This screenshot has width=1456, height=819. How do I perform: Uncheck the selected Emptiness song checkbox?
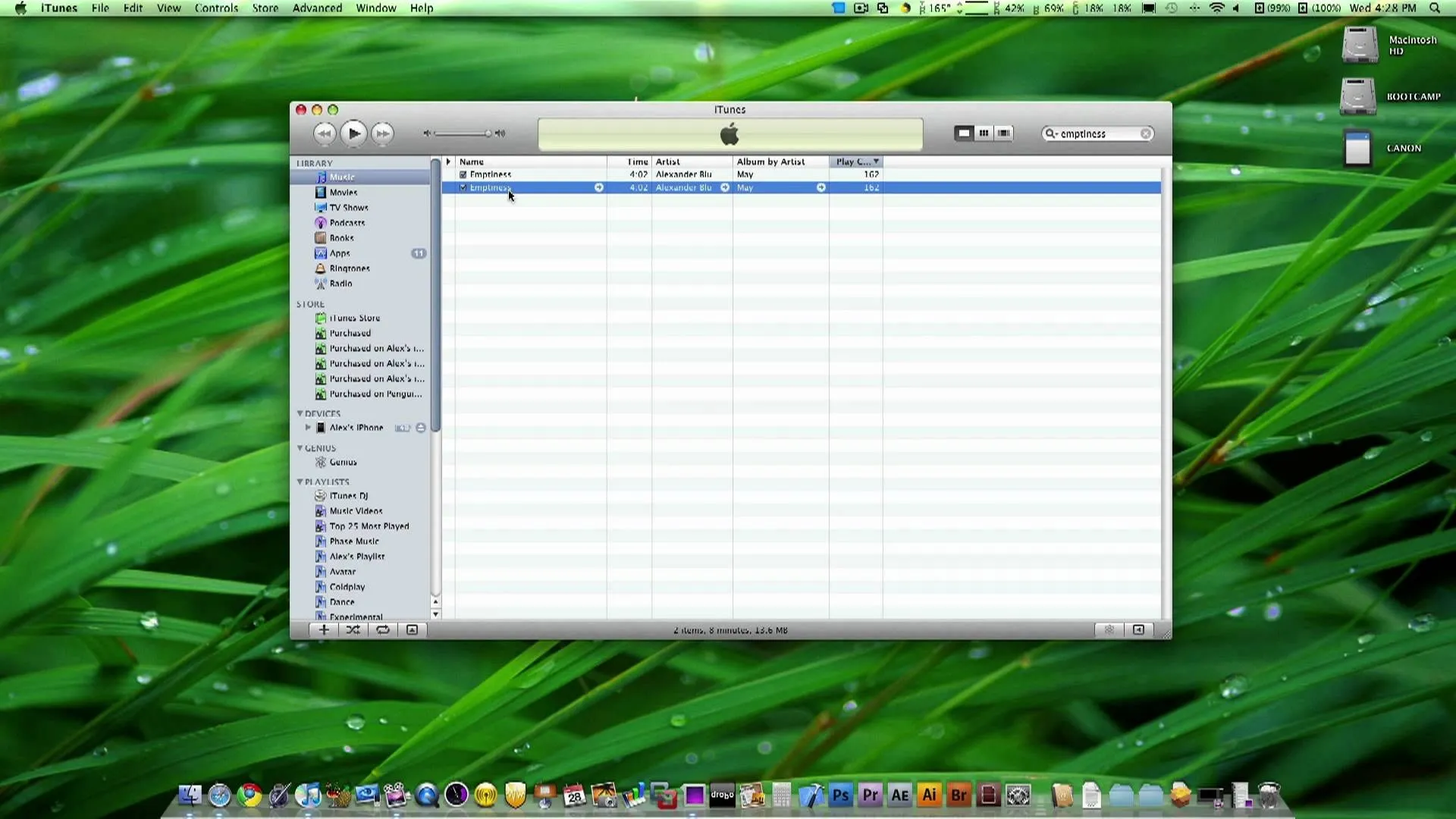pyautogui.click(x=463, y=187)
